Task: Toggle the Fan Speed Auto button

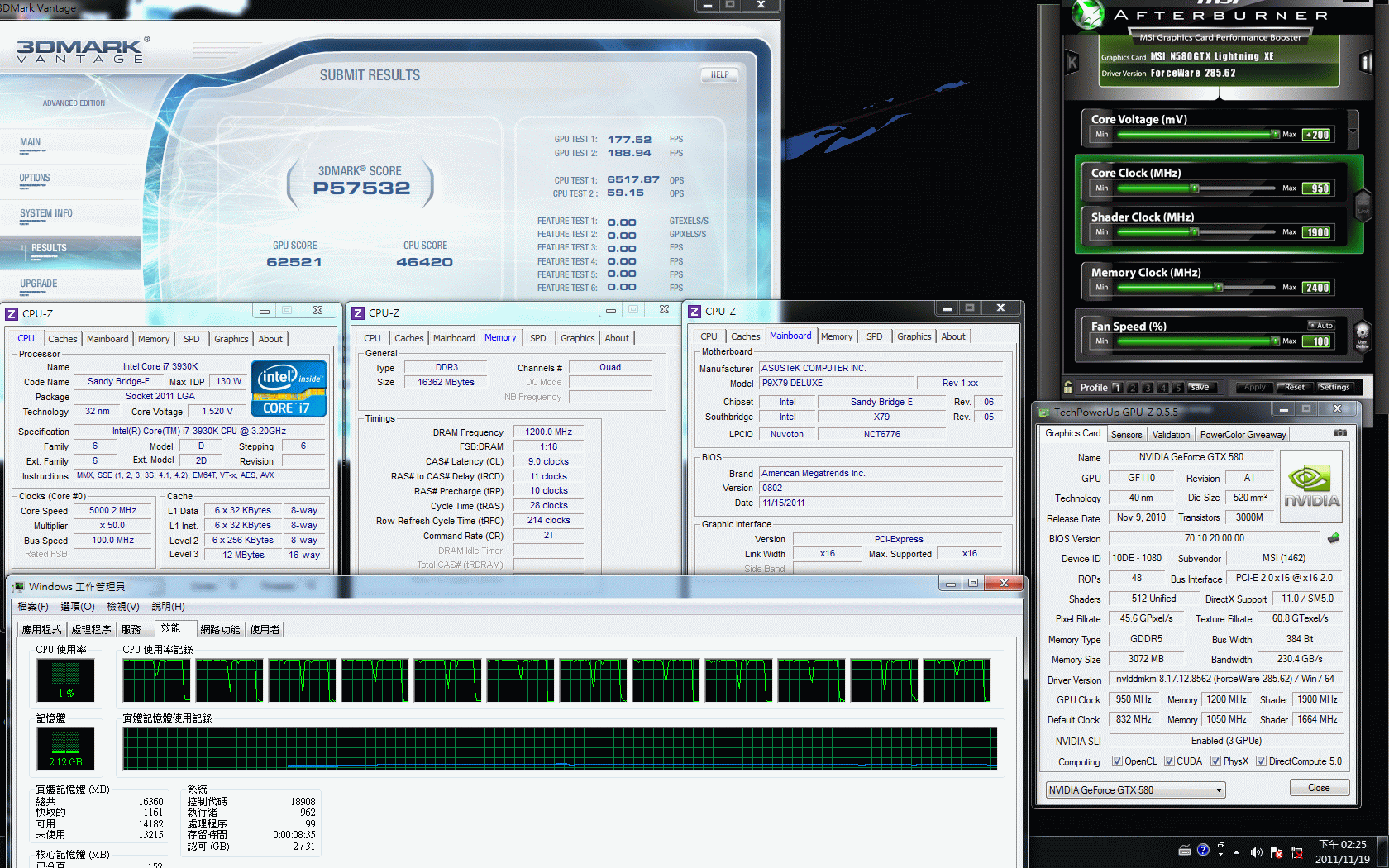Action: pos(1321,325)
